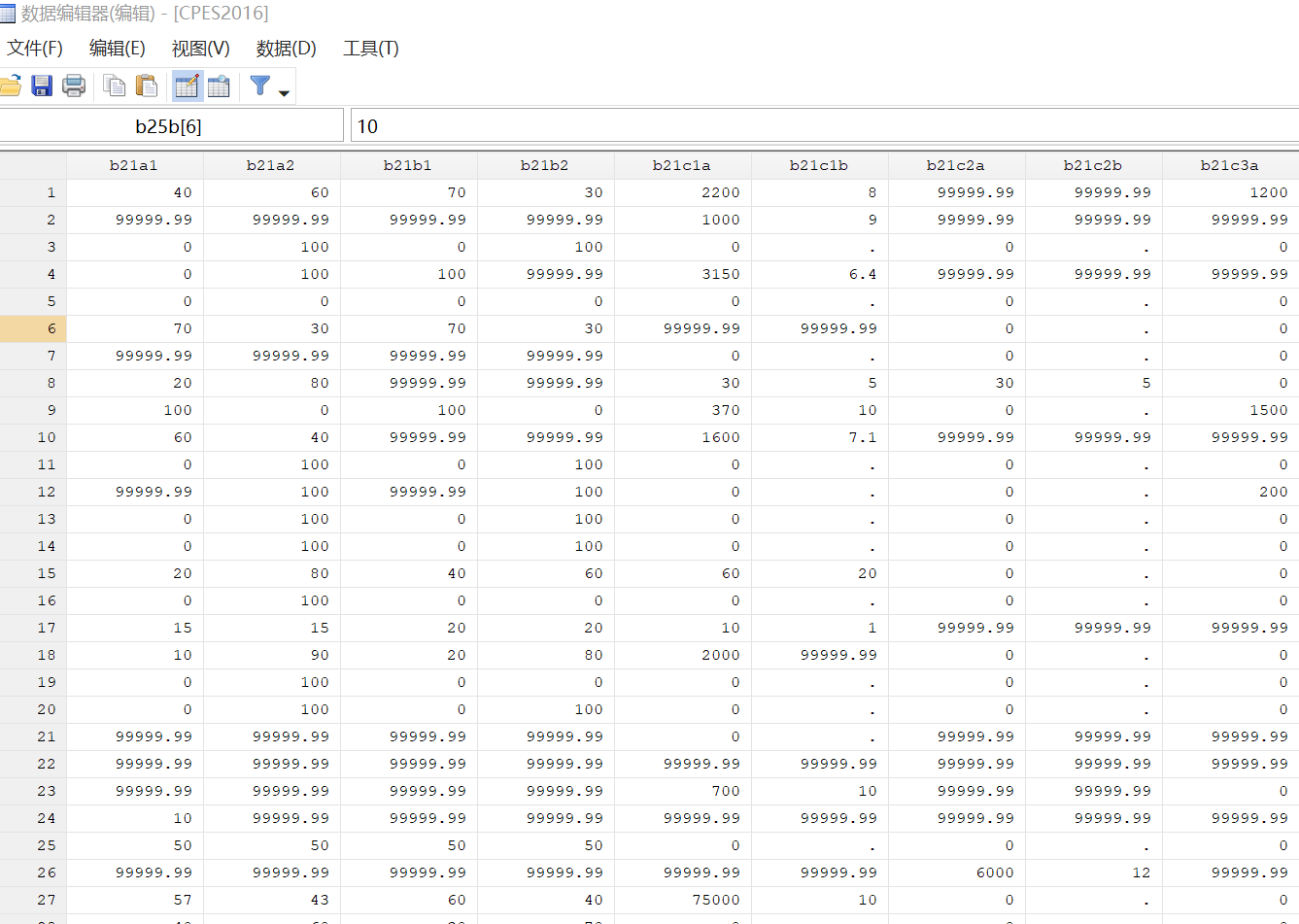
Task: Click the row 1 b21a1 cell showing 40
Action: pyautogui.click(x=134, y=192)
